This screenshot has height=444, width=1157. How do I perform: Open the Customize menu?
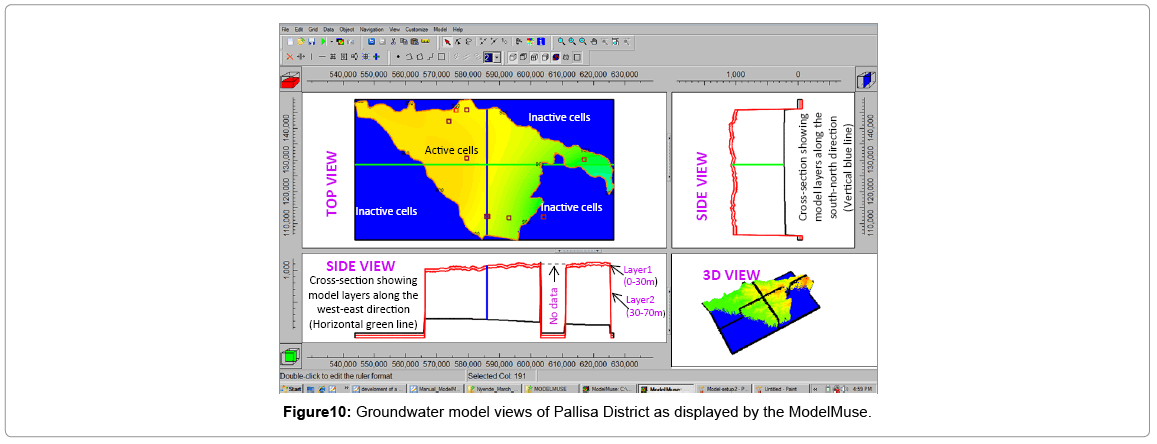[x=417, y=30]
